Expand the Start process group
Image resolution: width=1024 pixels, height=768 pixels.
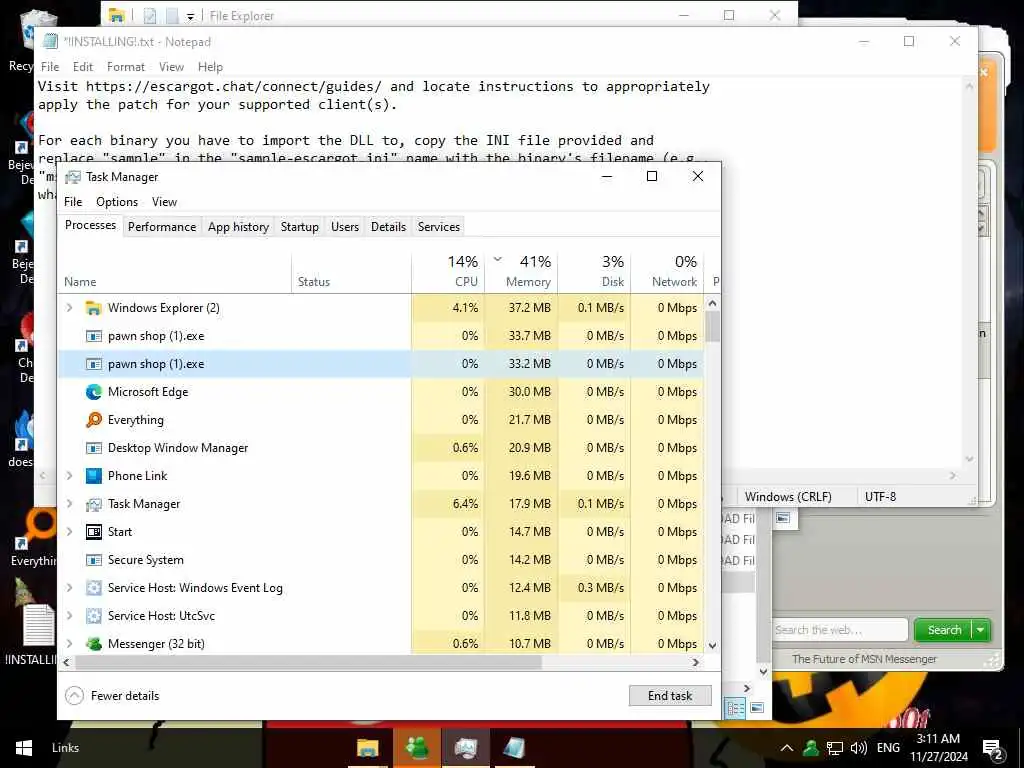pyautogui.click(x=69, y=532)
